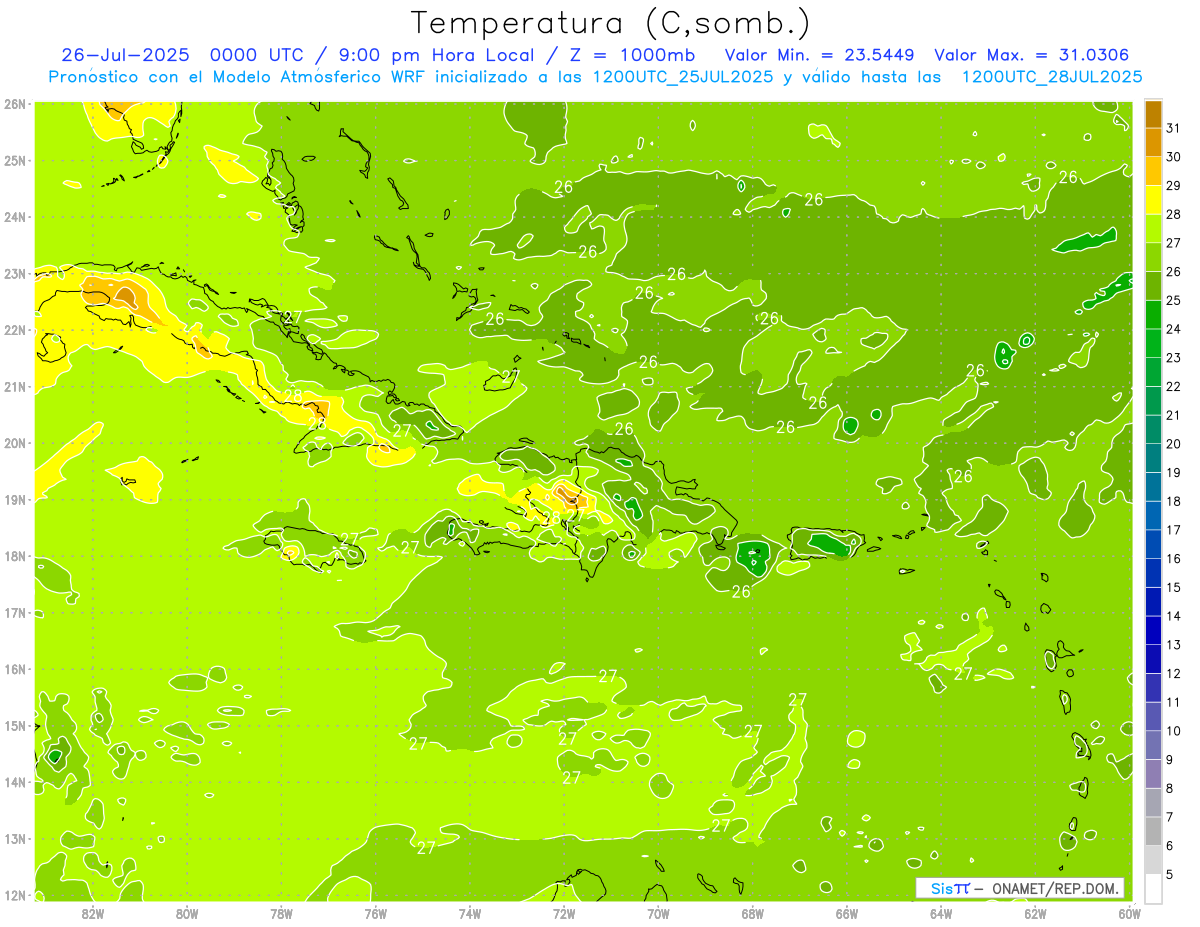Click the 64W longitude axis label
Screen dimensions: 1200x927
pyautogui.click(x=941, y=913)
